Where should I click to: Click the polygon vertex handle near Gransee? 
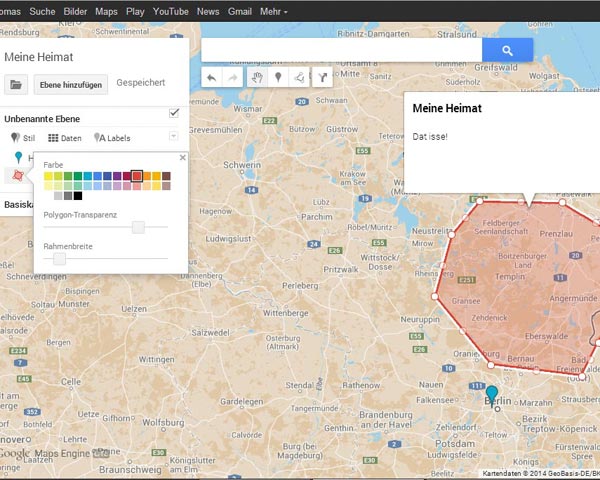[435, 296]
